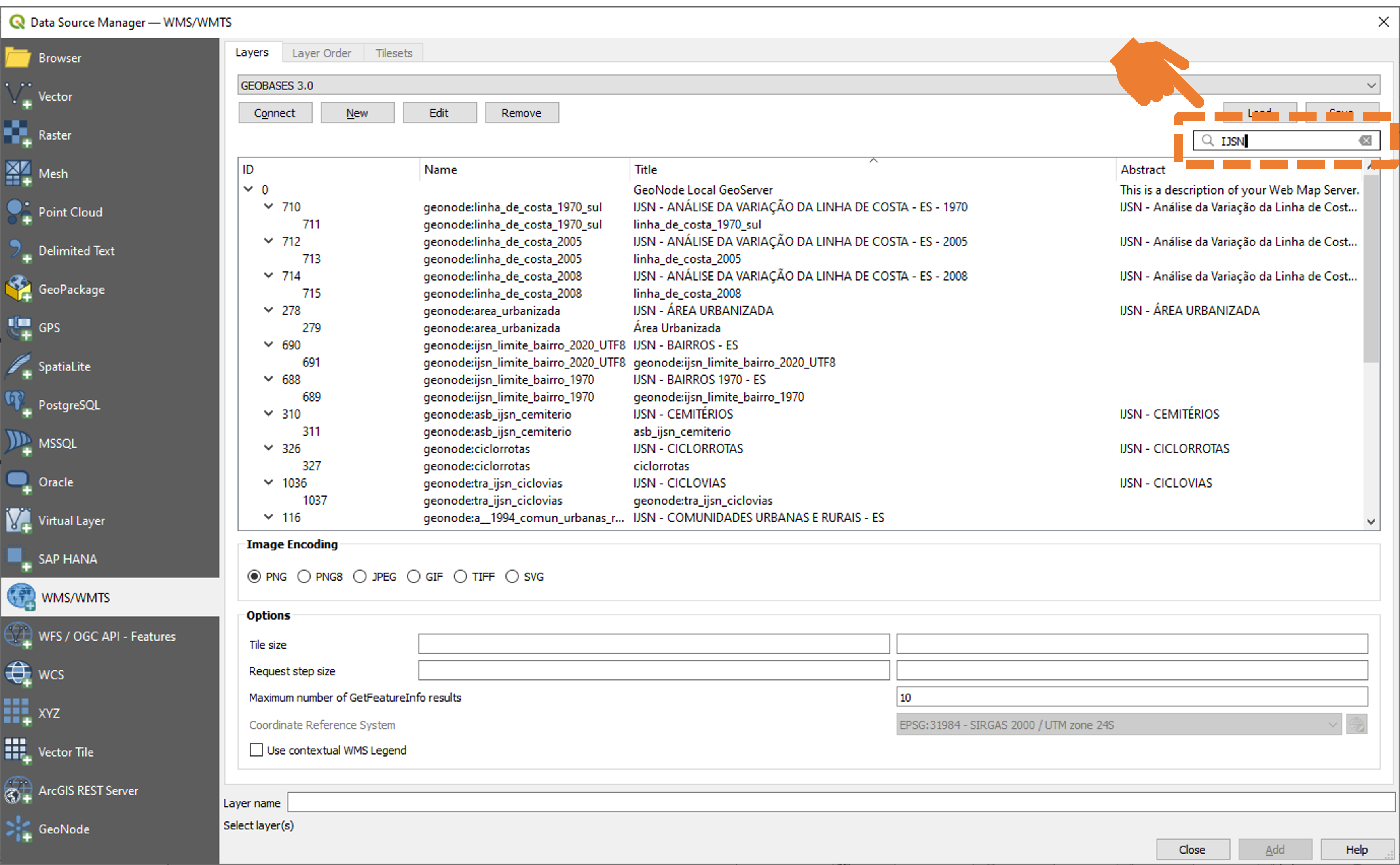Collapse layer 310 tree node

click(268, 414)
